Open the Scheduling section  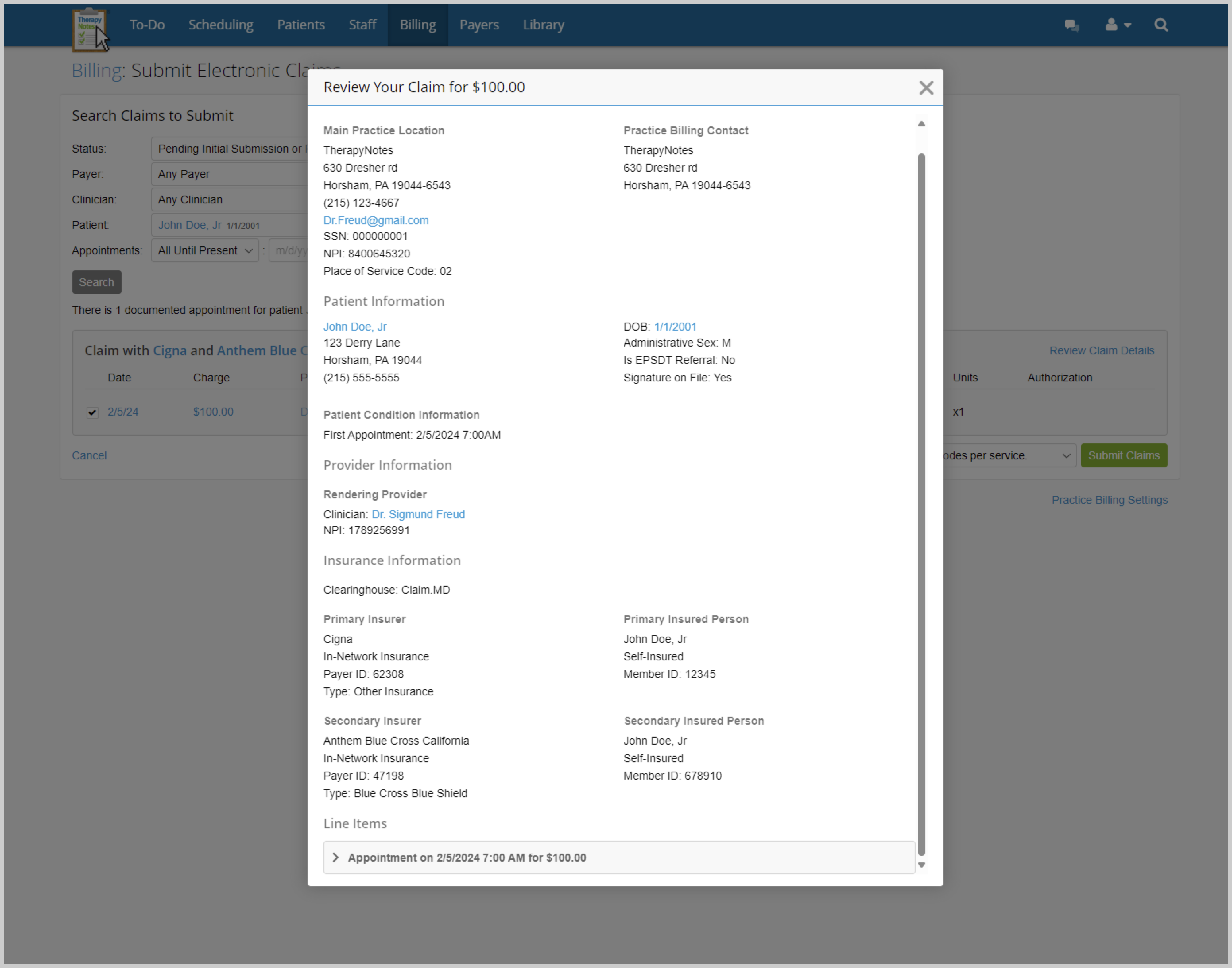point(221,25)
